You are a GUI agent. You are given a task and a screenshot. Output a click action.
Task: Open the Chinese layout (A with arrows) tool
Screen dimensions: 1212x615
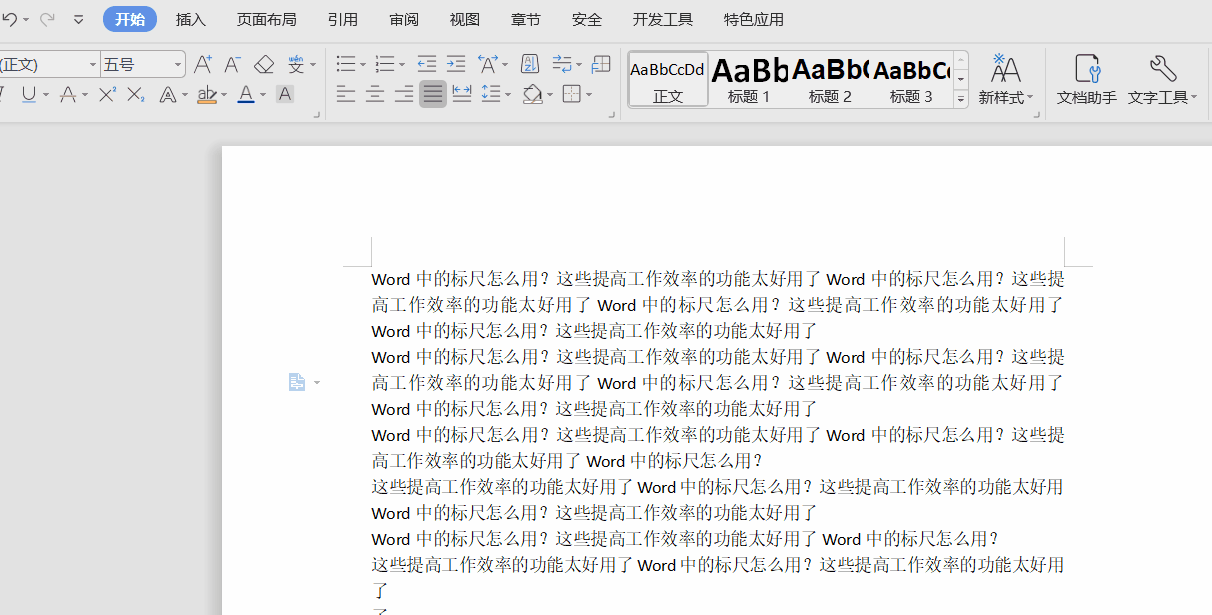click(x=488, y=64)
